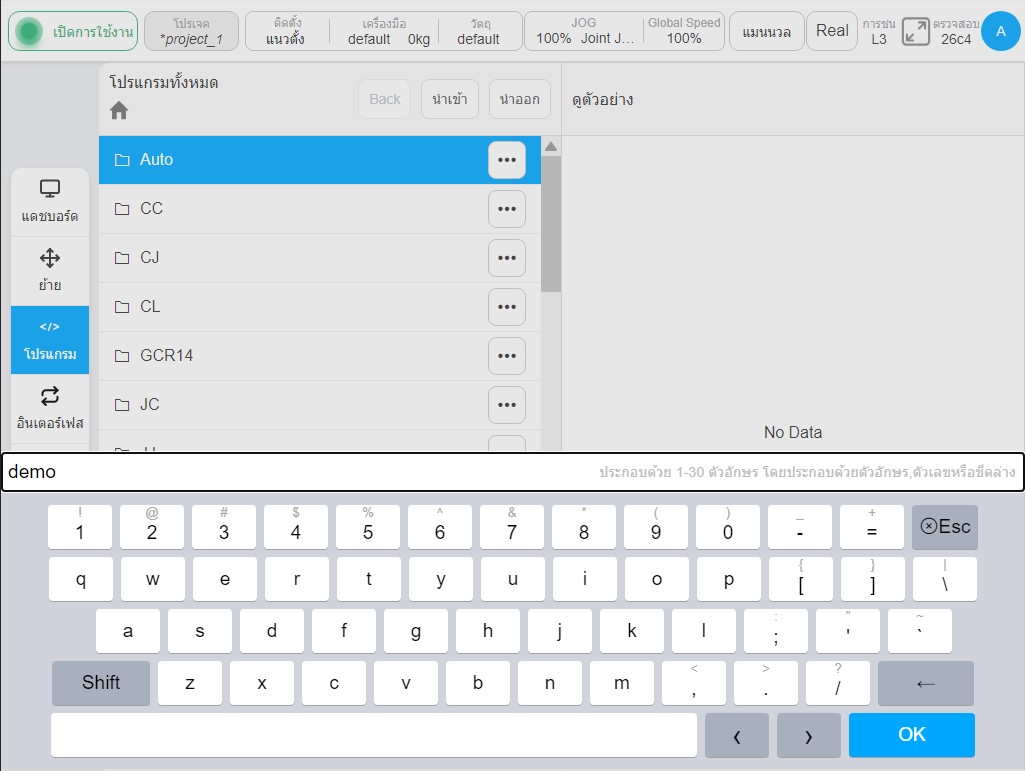
Task: Click the home icon under โปรแกรมทั้งหมด
Action: click(119, 111)
